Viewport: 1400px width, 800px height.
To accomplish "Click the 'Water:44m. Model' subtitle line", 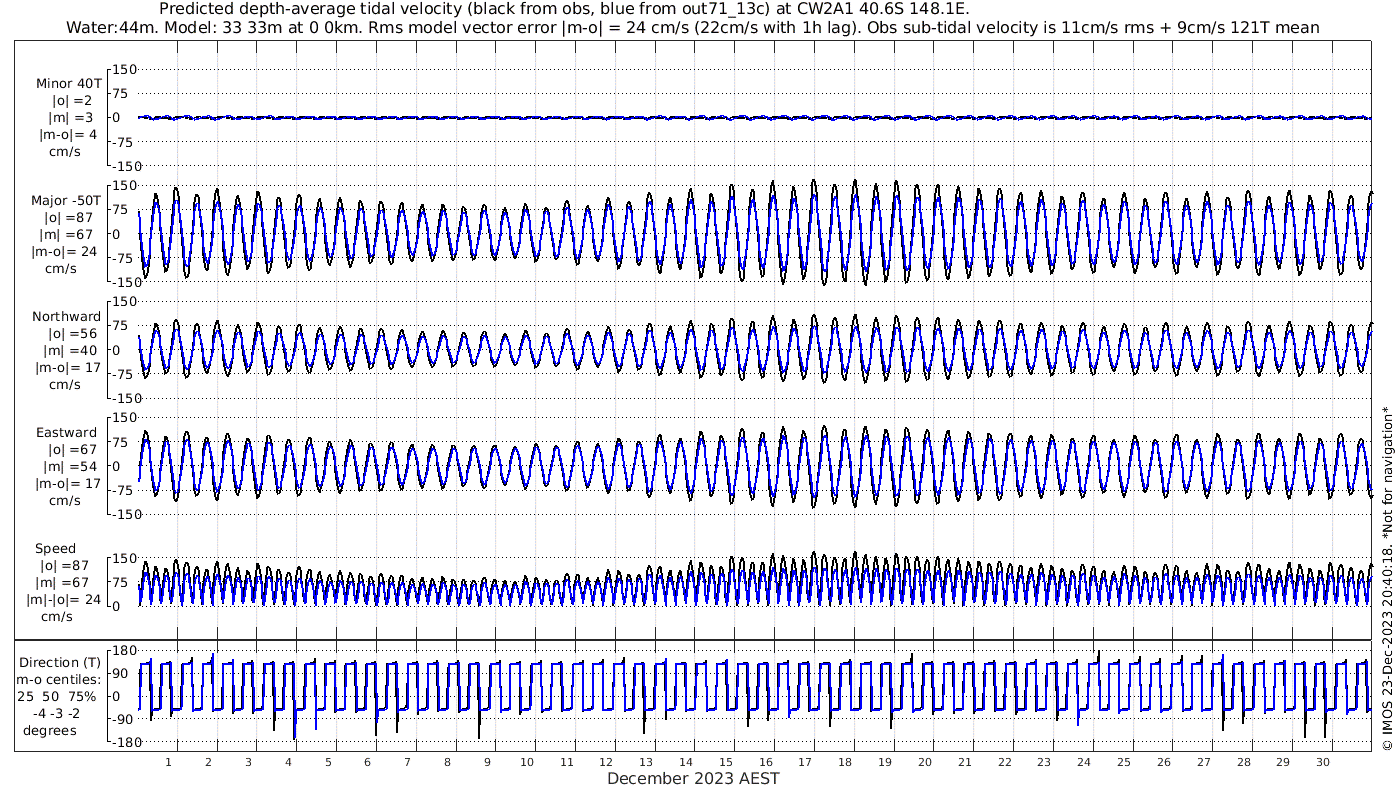I will pyautogui.click(x=692, y=27).
